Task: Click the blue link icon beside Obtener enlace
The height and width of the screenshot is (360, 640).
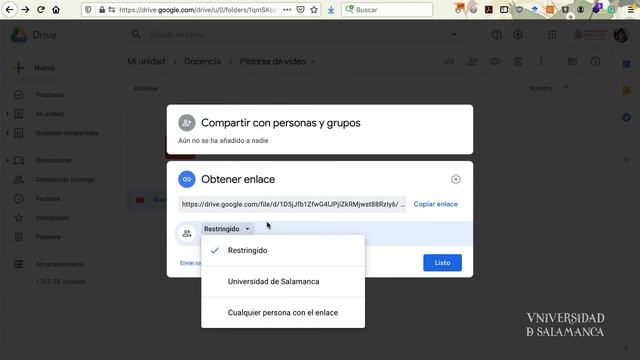Action: click(x=187, y=179)
